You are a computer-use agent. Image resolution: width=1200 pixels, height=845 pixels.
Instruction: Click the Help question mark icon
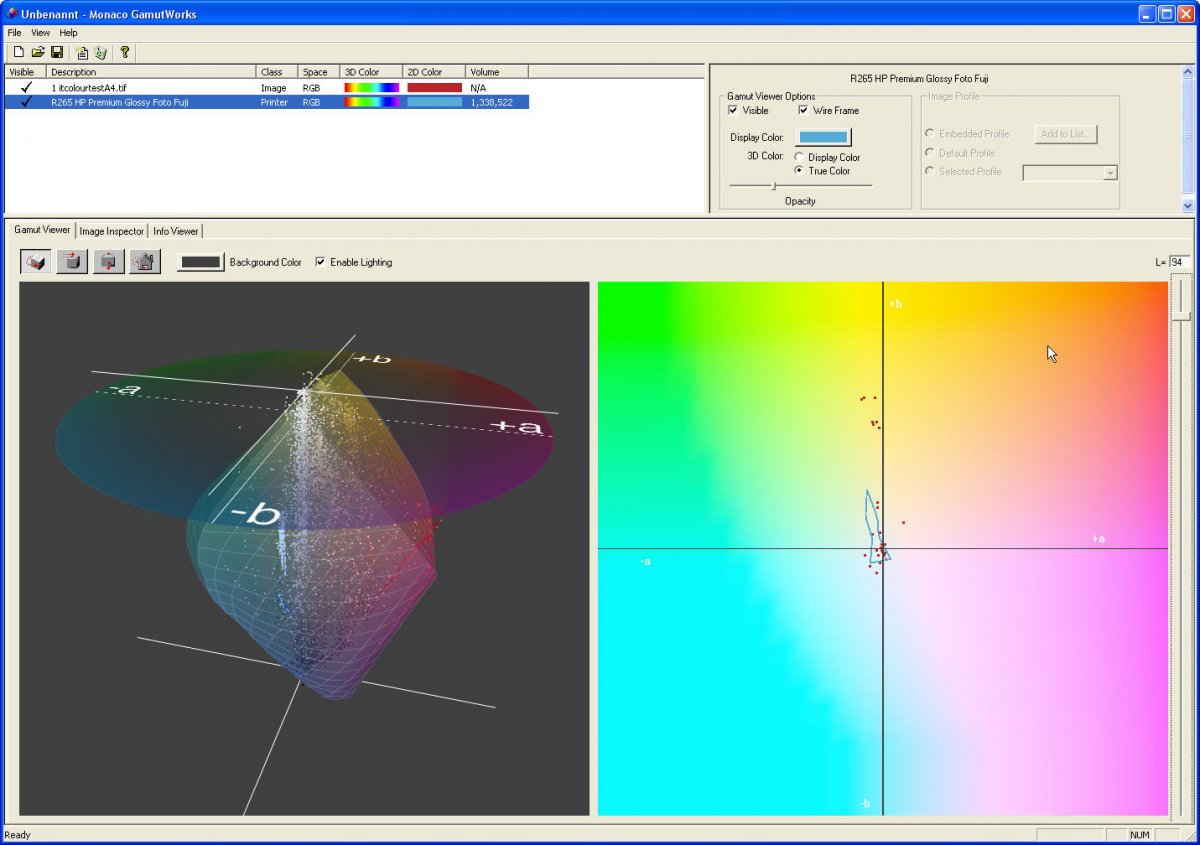click(125, 52)
